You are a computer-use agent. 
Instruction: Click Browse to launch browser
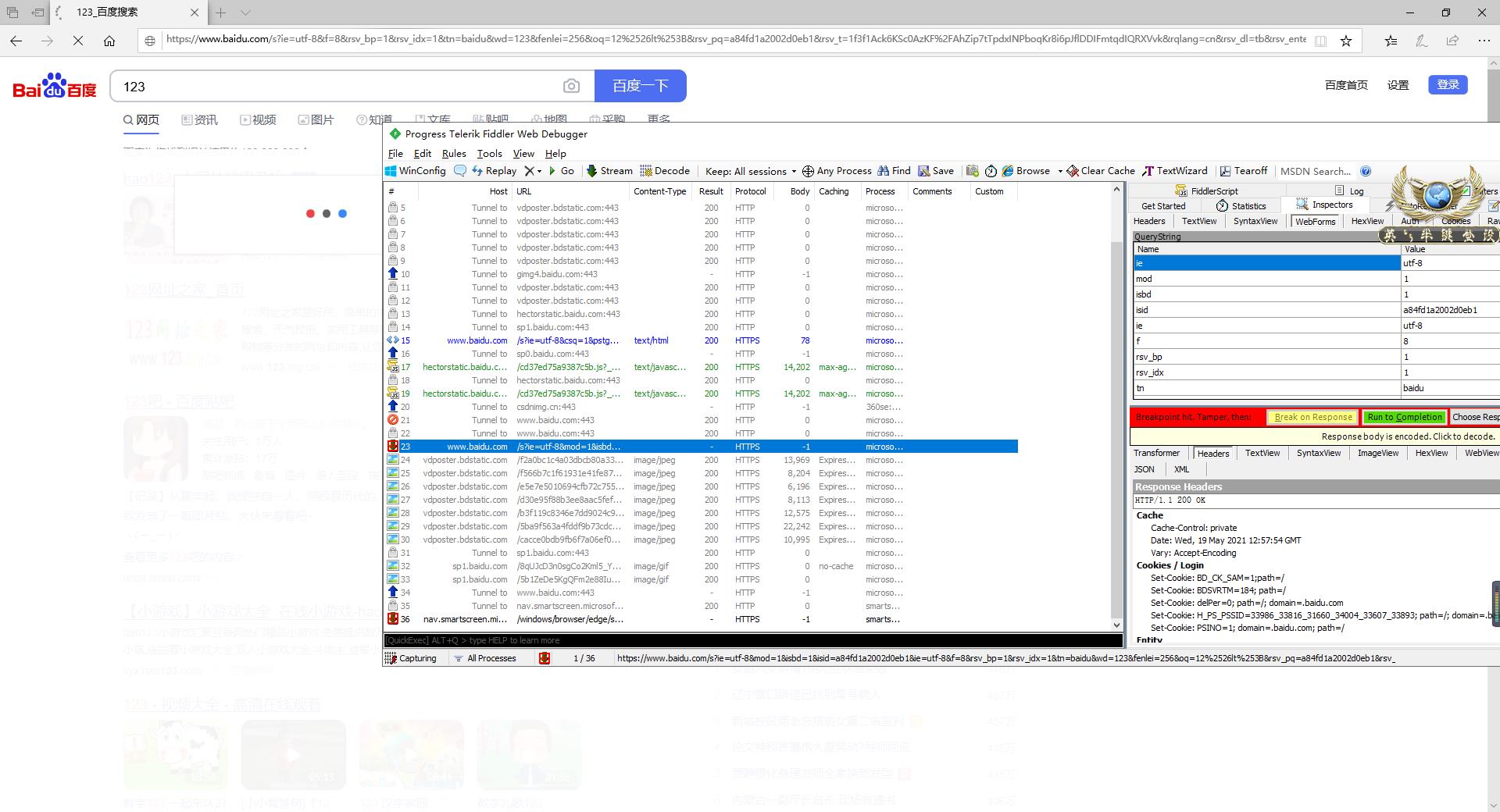1027,171
